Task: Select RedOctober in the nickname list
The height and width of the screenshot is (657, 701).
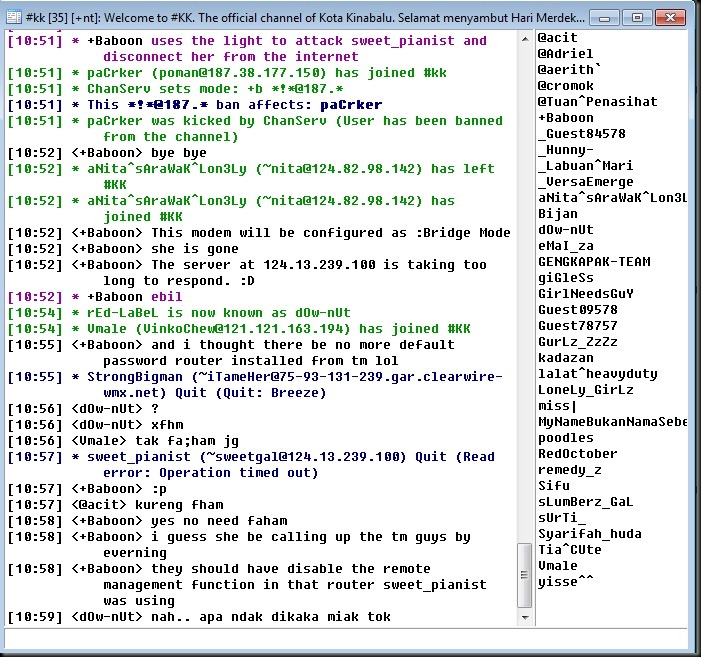Action: tap(577, 453)
